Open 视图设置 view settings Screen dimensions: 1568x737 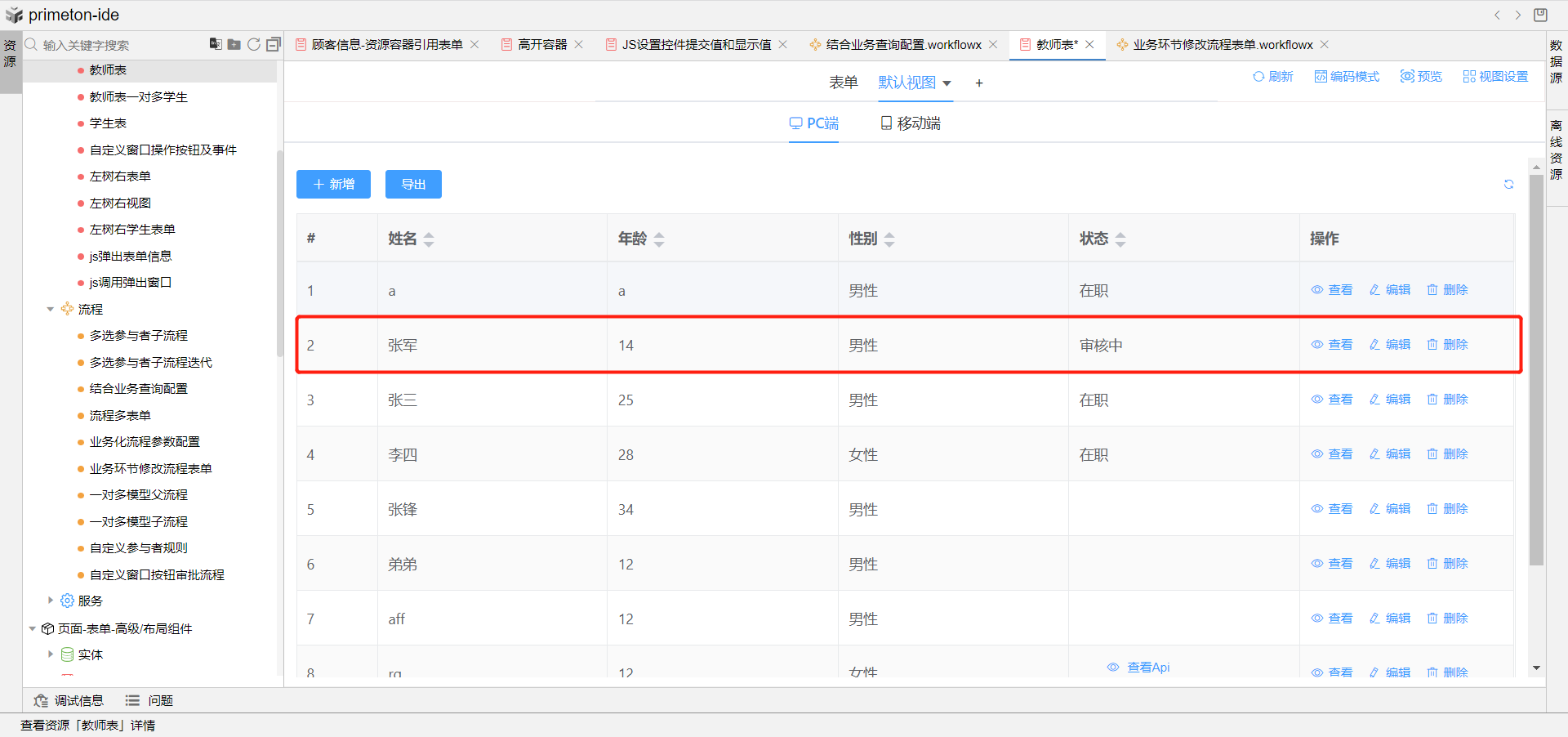[x=1495, y=76]
